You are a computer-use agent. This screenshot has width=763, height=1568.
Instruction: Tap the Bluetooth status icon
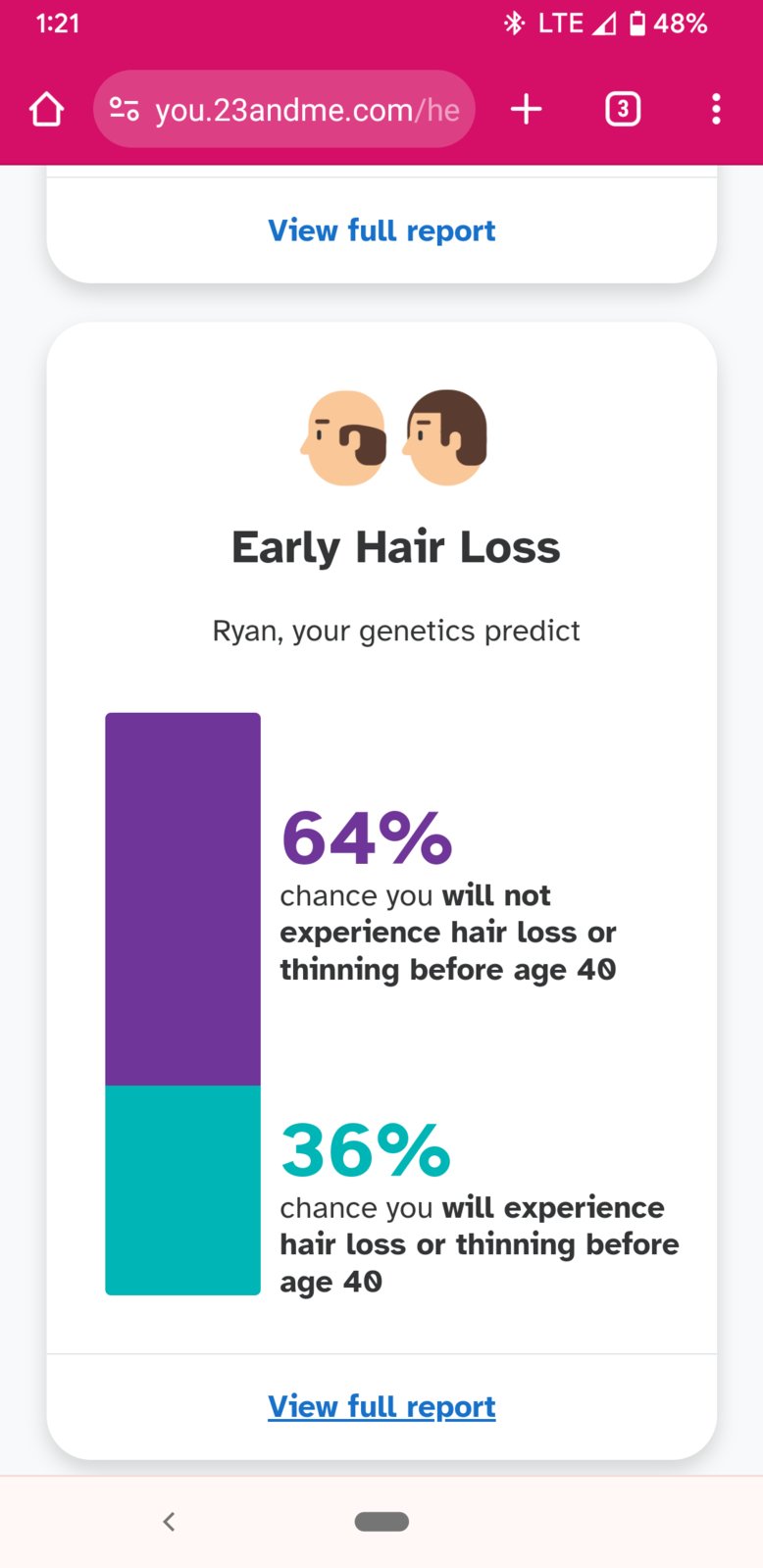click(x=514, y=24)
